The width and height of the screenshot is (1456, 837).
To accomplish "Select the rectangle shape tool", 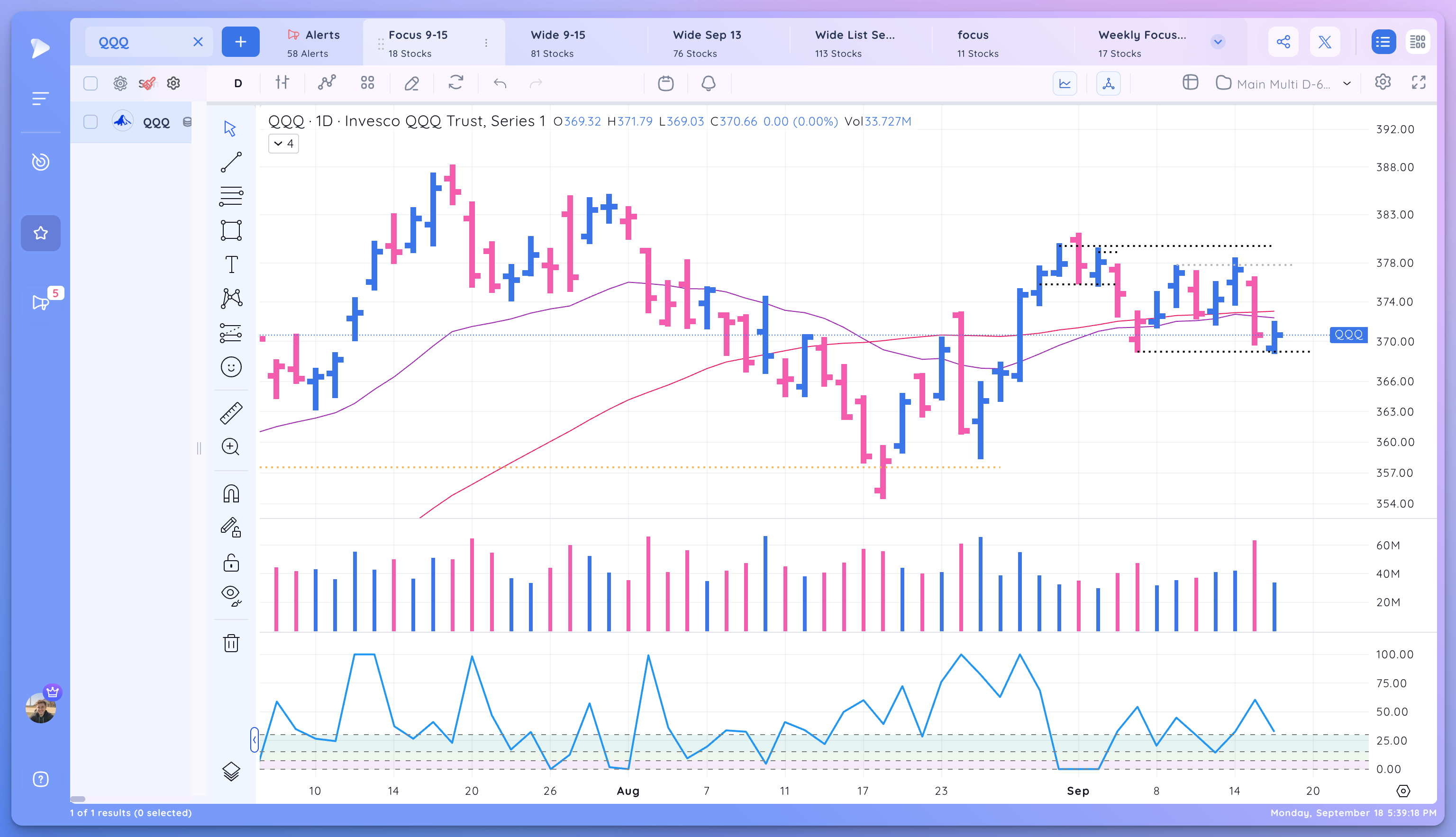I will [x=230, y=230].
